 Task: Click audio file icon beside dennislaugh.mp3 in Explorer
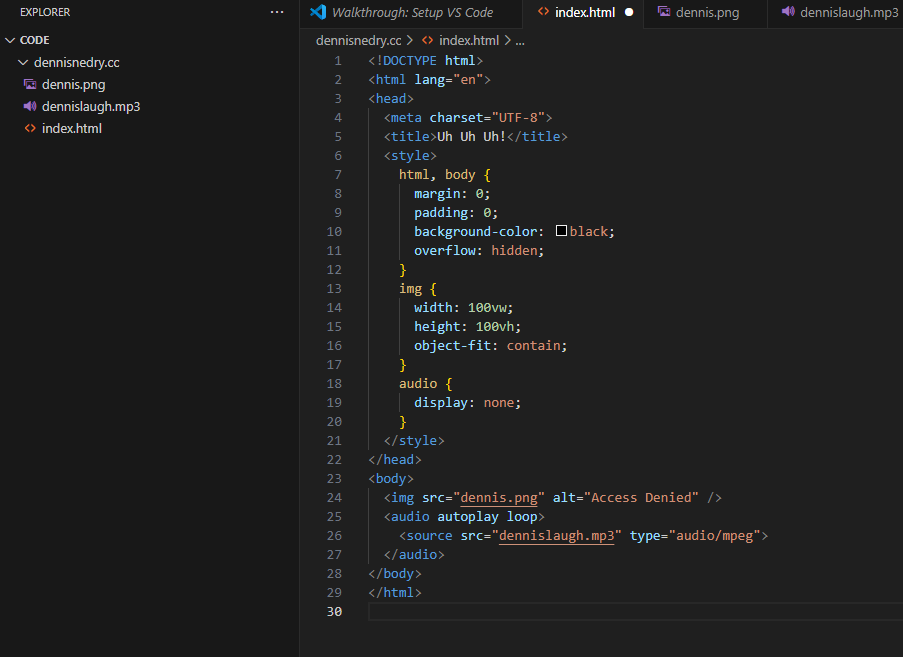[30, 106]
